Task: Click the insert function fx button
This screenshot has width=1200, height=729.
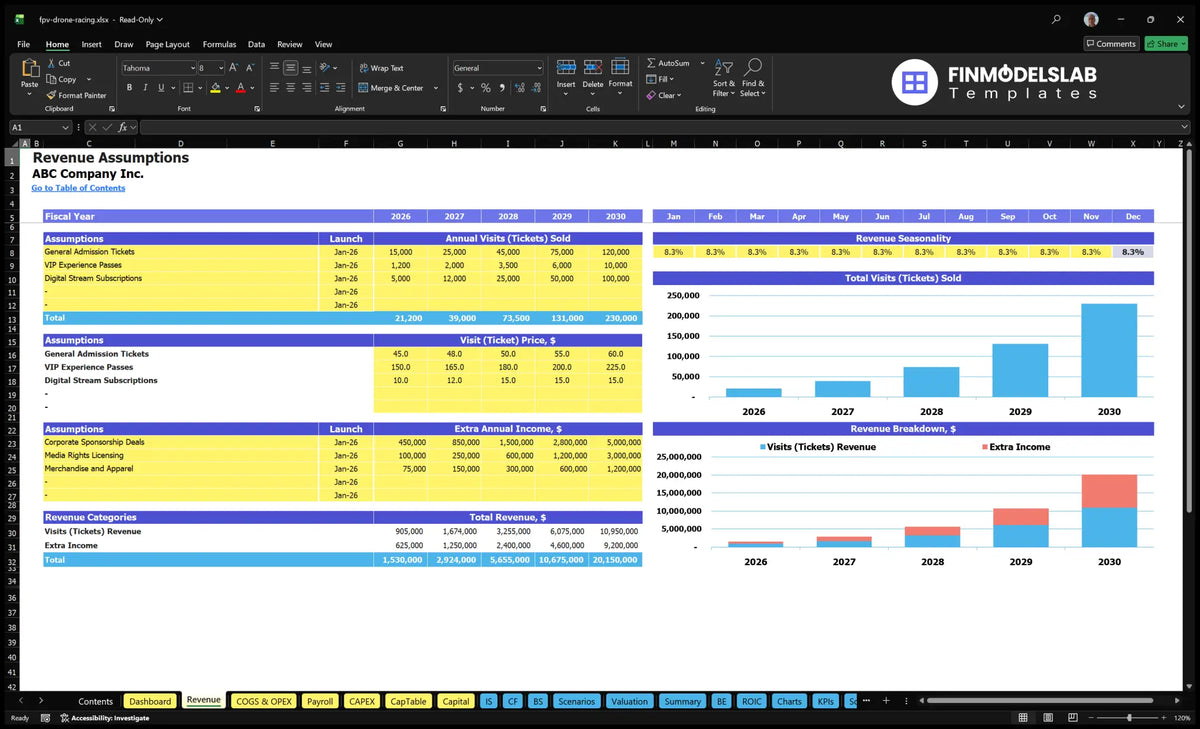Action: pos(123,127)
